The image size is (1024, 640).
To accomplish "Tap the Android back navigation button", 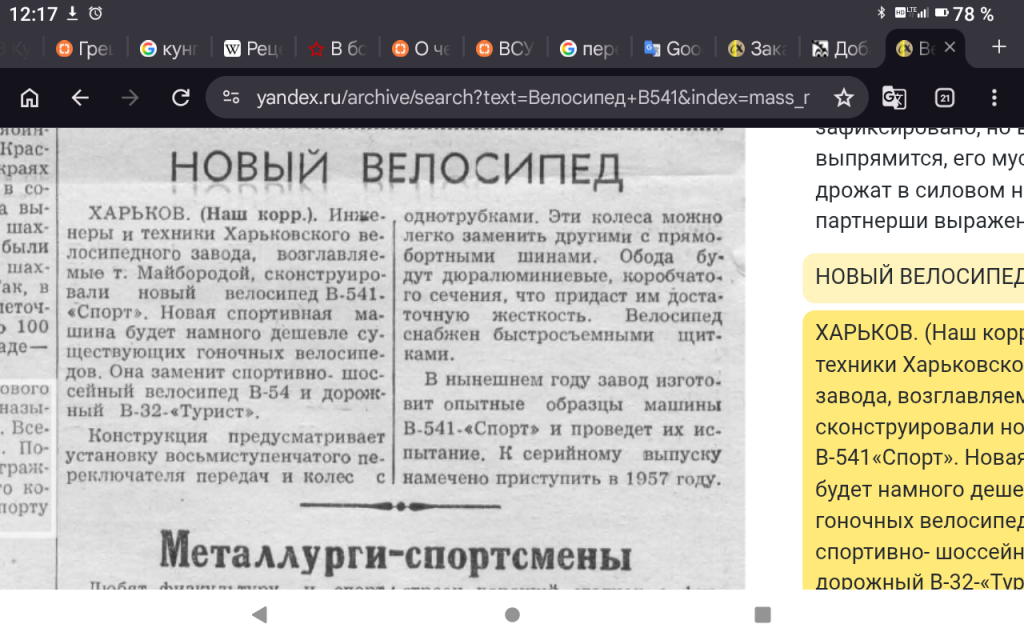I will [x=259, y=614].
